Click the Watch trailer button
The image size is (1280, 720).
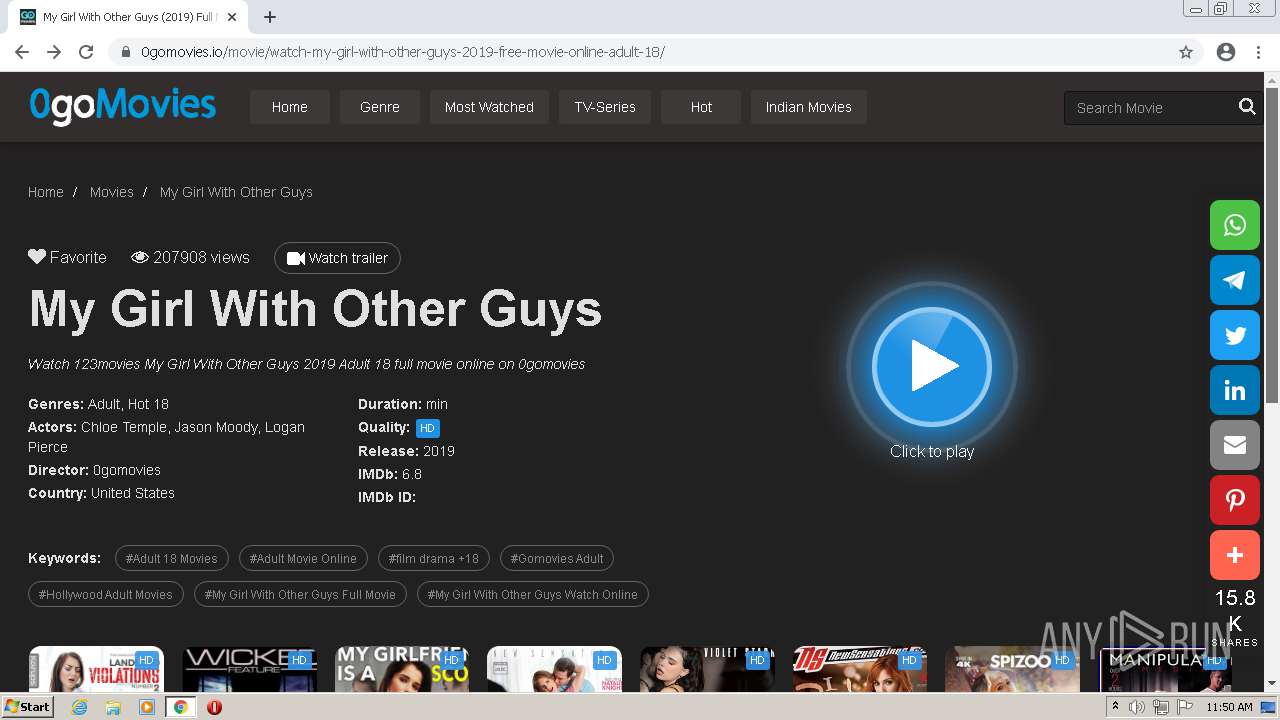337,258
